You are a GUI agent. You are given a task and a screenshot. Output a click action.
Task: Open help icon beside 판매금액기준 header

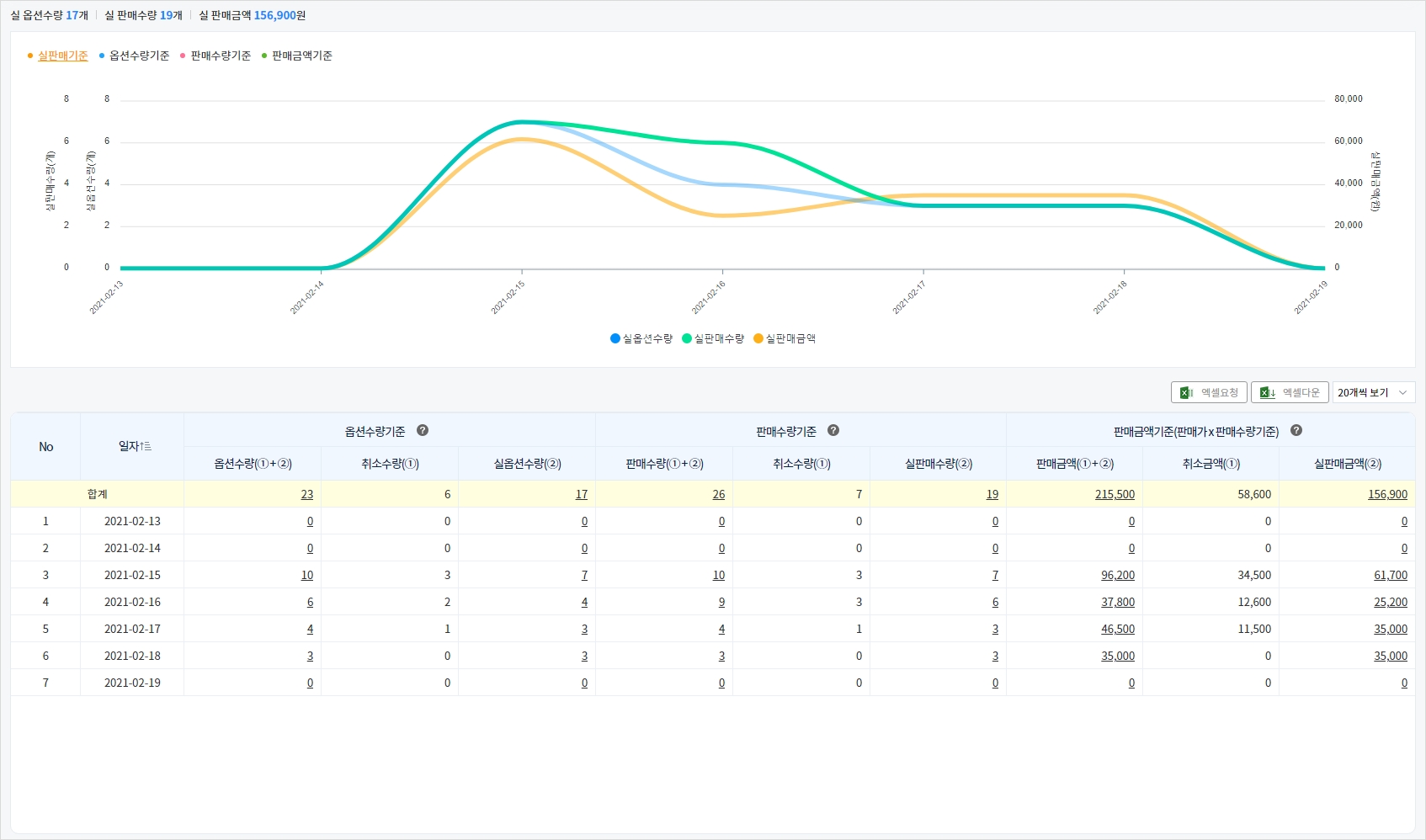coord(1296,430)
